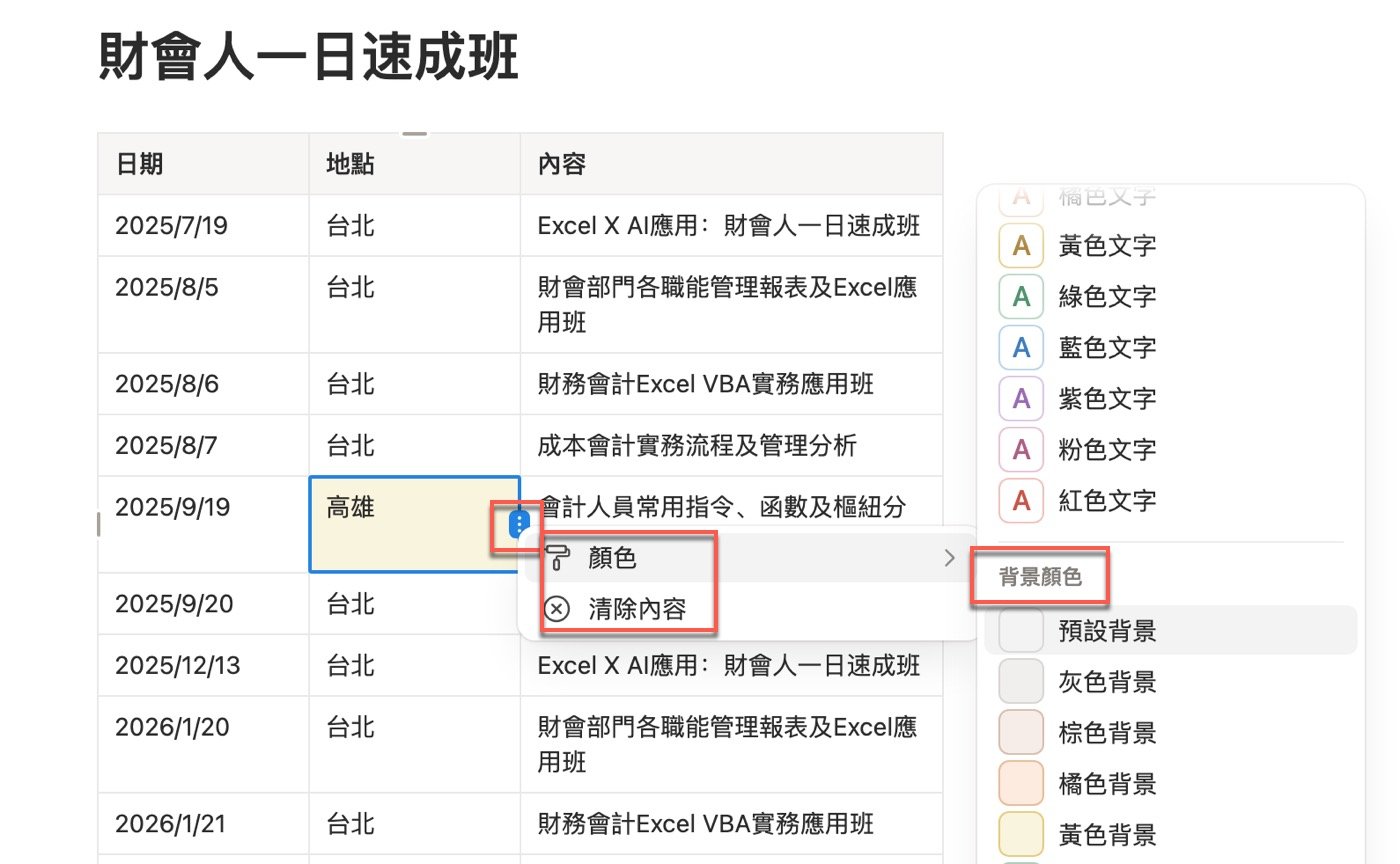Click the 日期 column header
Screen dimensions: 1400x864
pyautogui.click(x=203, y=164)
